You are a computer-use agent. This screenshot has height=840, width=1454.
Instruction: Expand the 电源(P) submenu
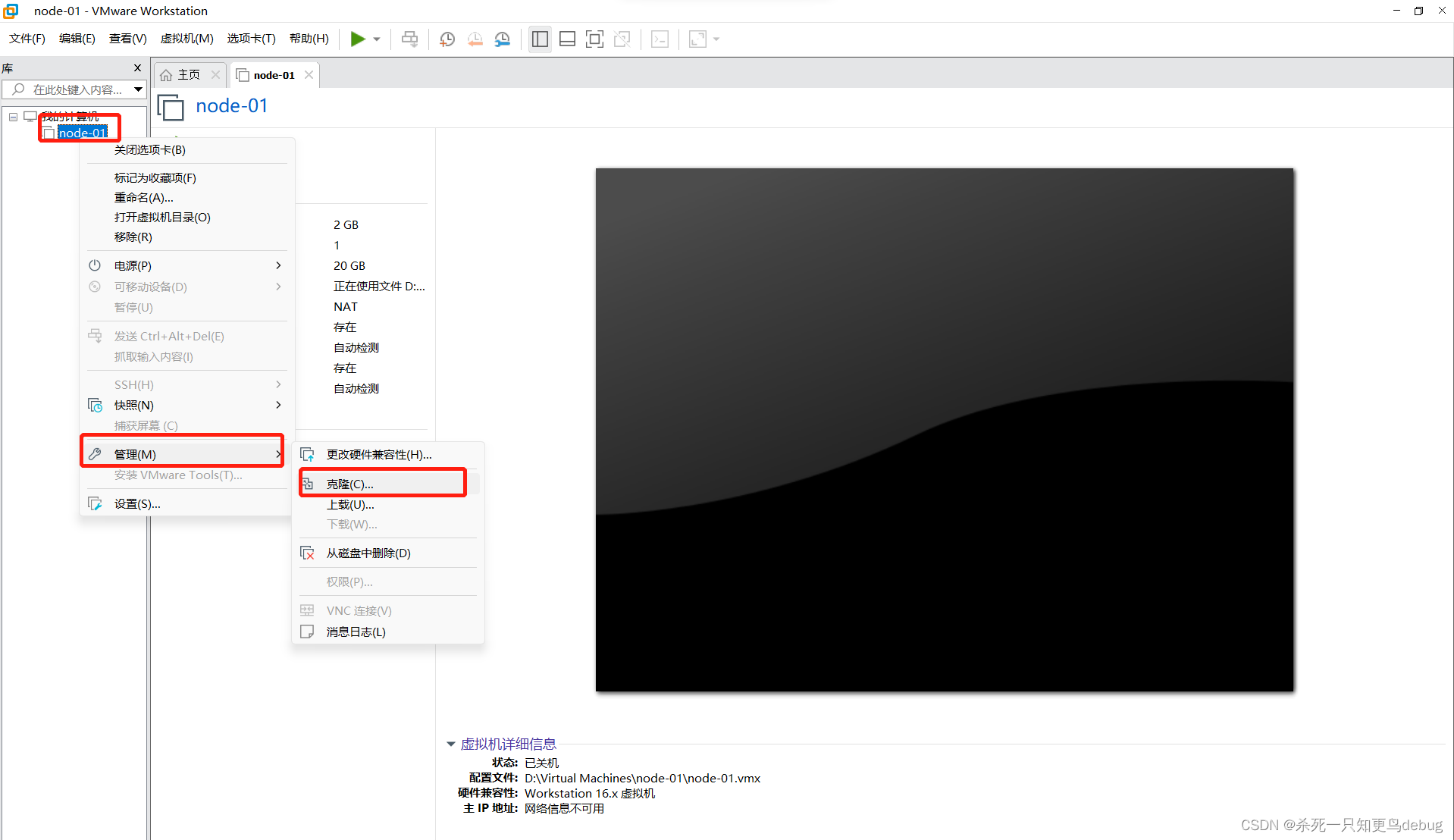click(186, 265)
